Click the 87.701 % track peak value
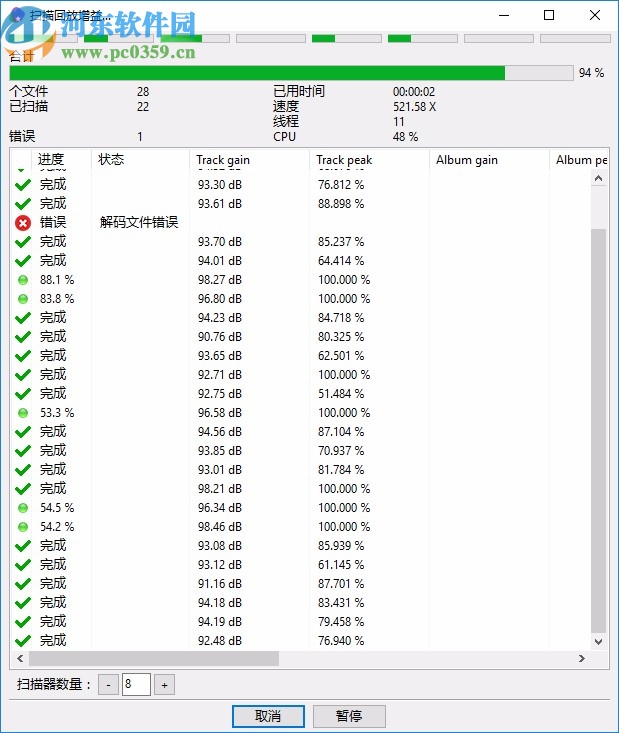The height and width of the screenshot is (733, 619). click(341, 584)
